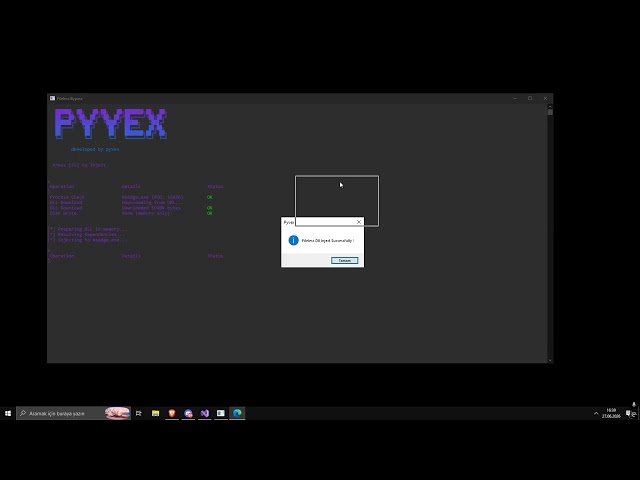Open Discord from the taskbar
The width and height of the screenshot is (640, 480).
188,413
